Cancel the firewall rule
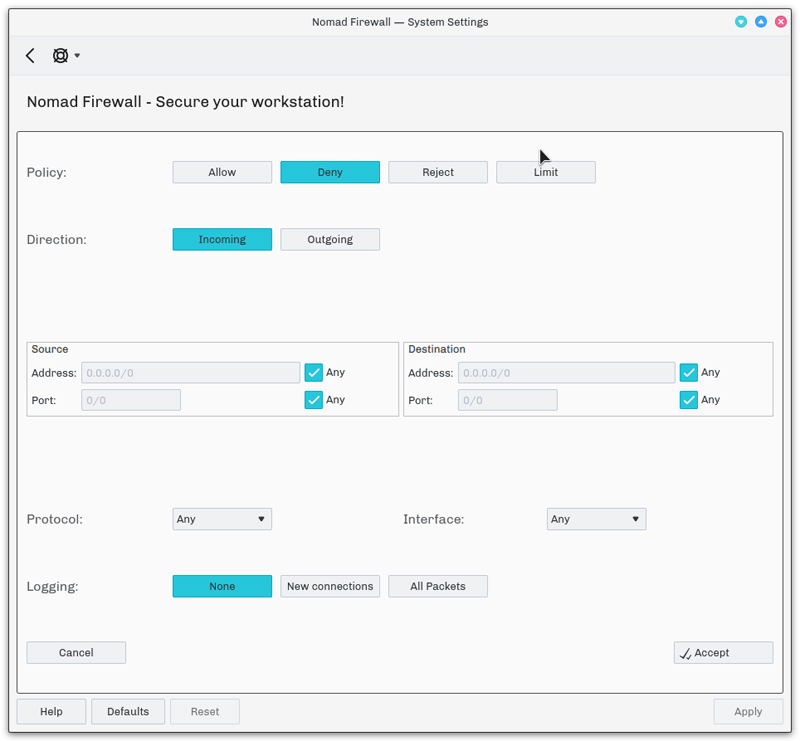This screenshot has height=741, width=800. (x=76, y=652)
